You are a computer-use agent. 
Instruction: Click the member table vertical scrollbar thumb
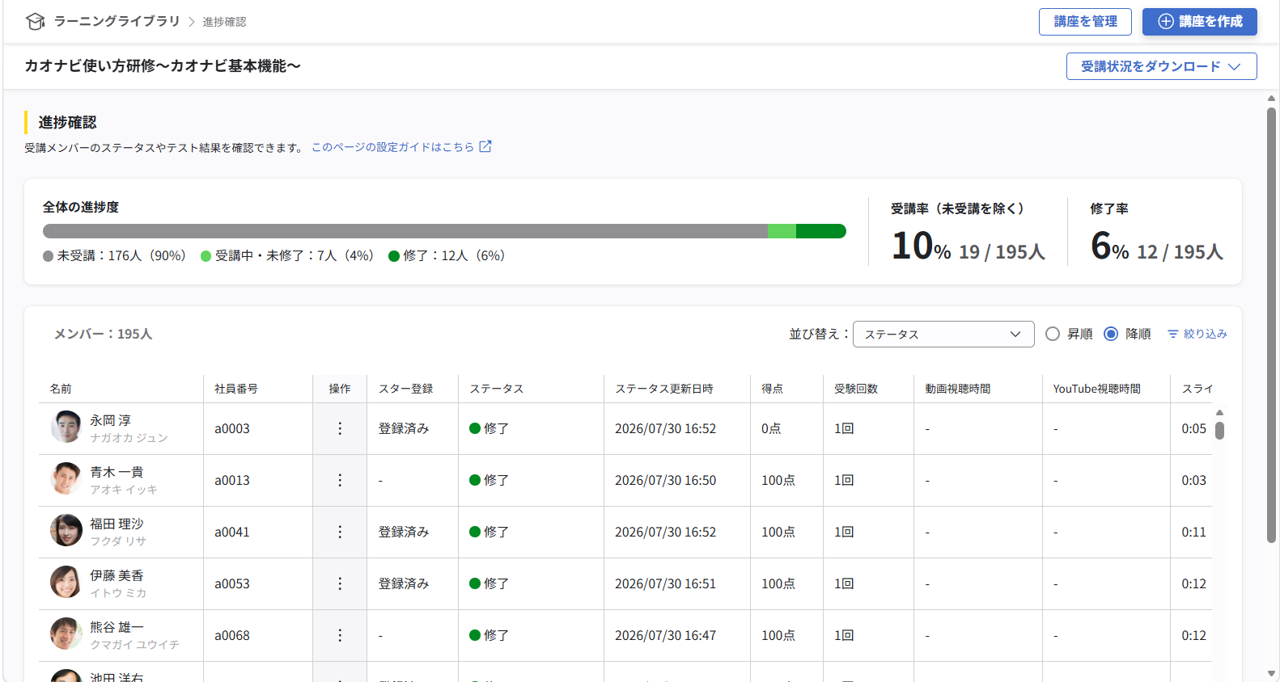1220,430
